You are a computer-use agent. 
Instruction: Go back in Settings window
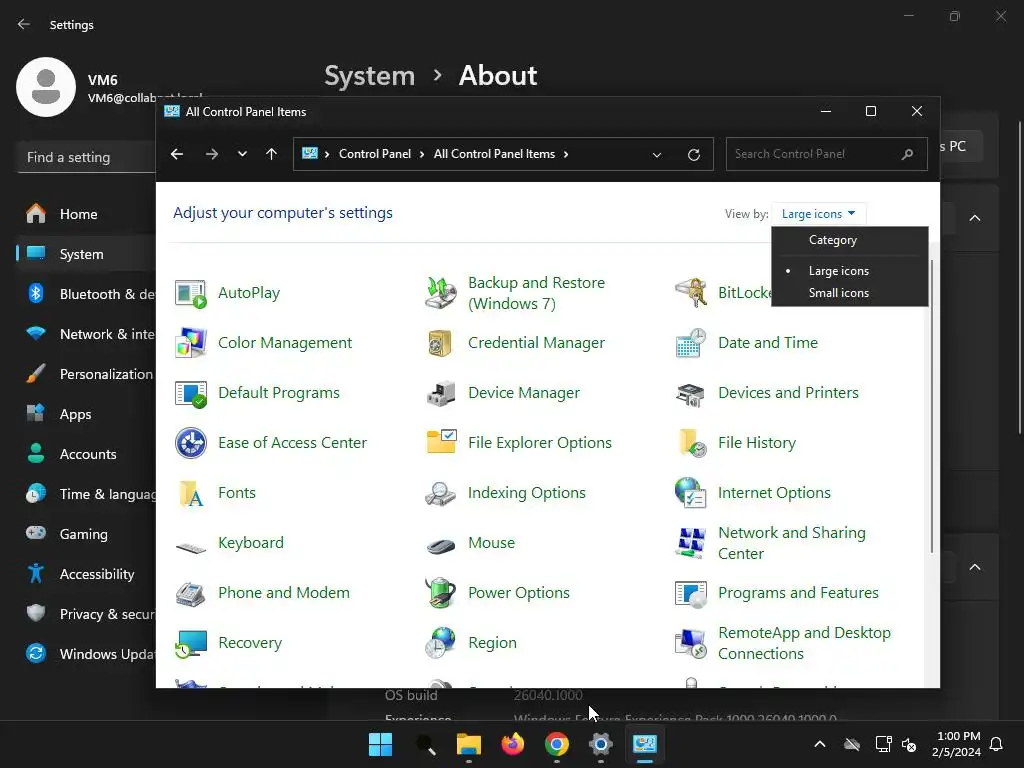[x=24, y=25]
